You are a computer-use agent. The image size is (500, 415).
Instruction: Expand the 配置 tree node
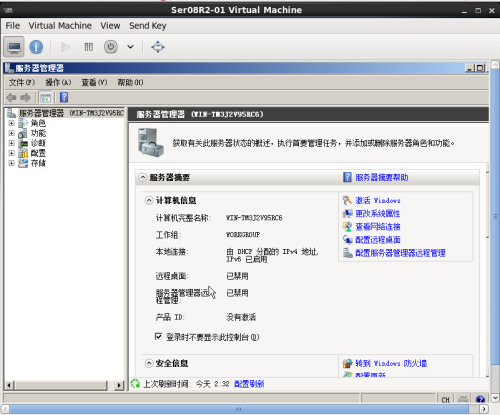(12, 153)
